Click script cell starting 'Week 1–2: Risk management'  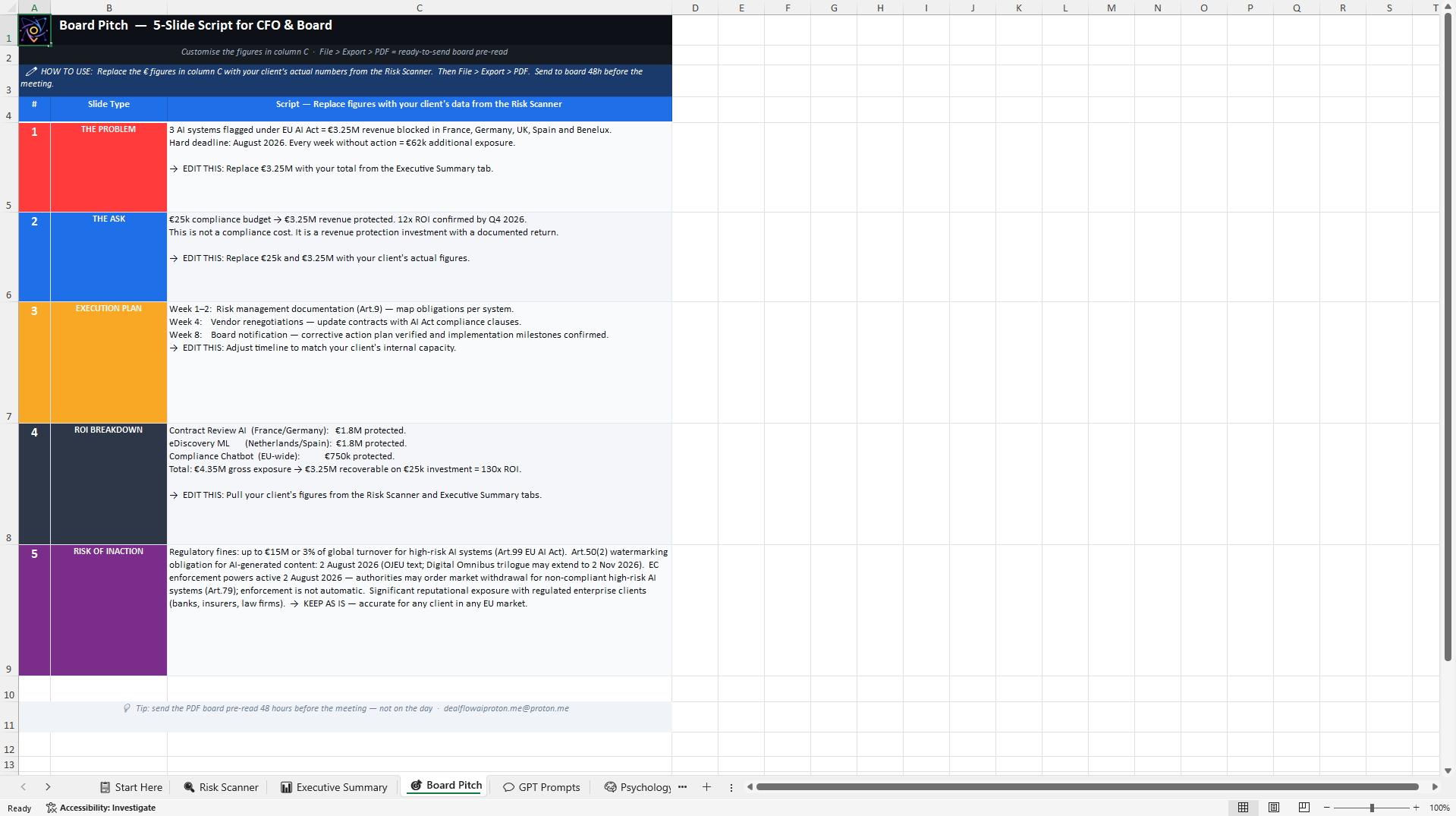(x=420, y=363)
